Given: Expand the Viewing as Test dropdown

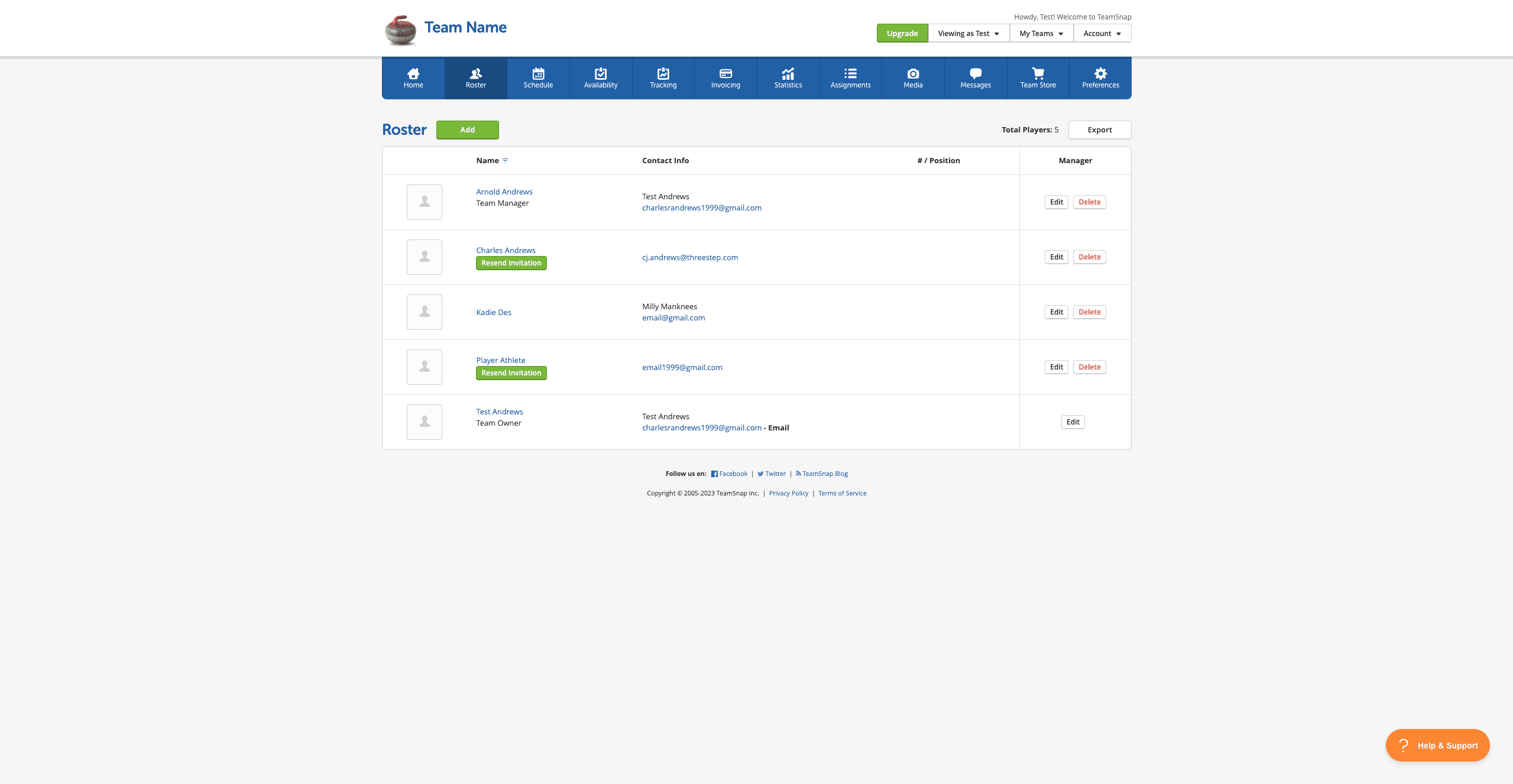Looking at the screenshot, I should 968,34.
